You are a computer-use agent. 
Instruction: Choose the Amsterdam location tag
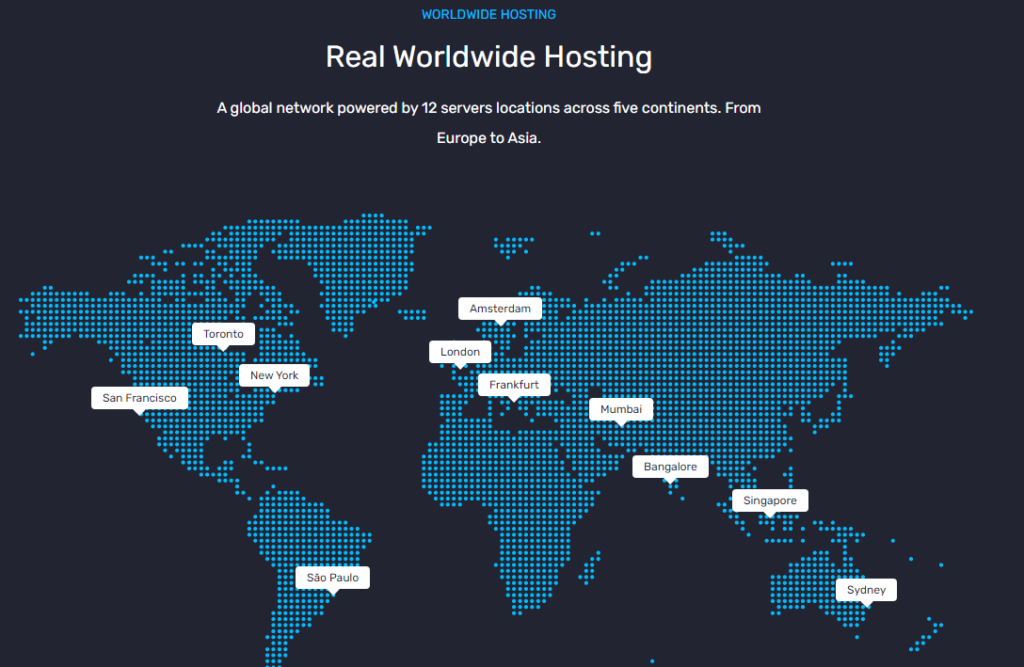(x=500, y=308)
